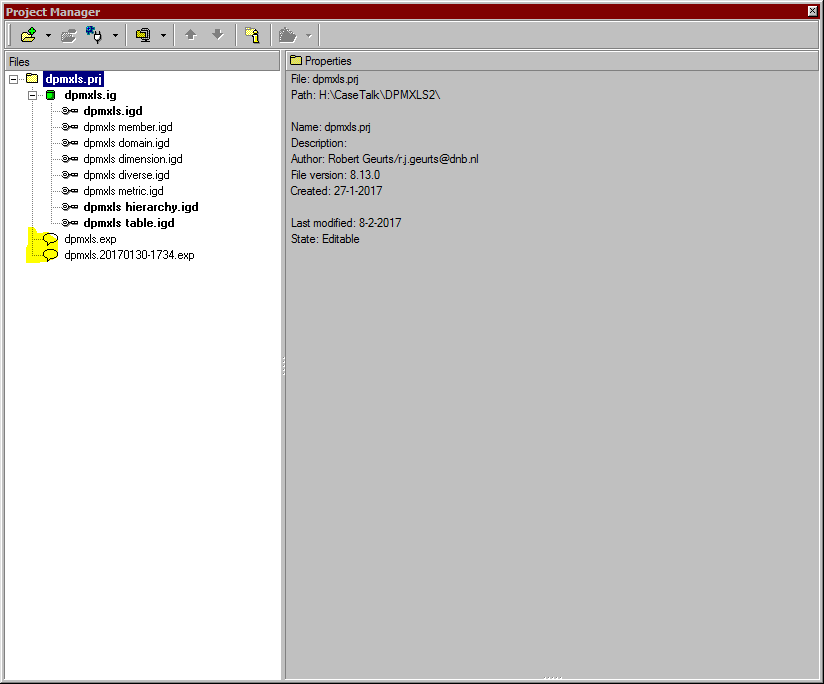
Task: Click the Files panel header
Action: (142, 61)
